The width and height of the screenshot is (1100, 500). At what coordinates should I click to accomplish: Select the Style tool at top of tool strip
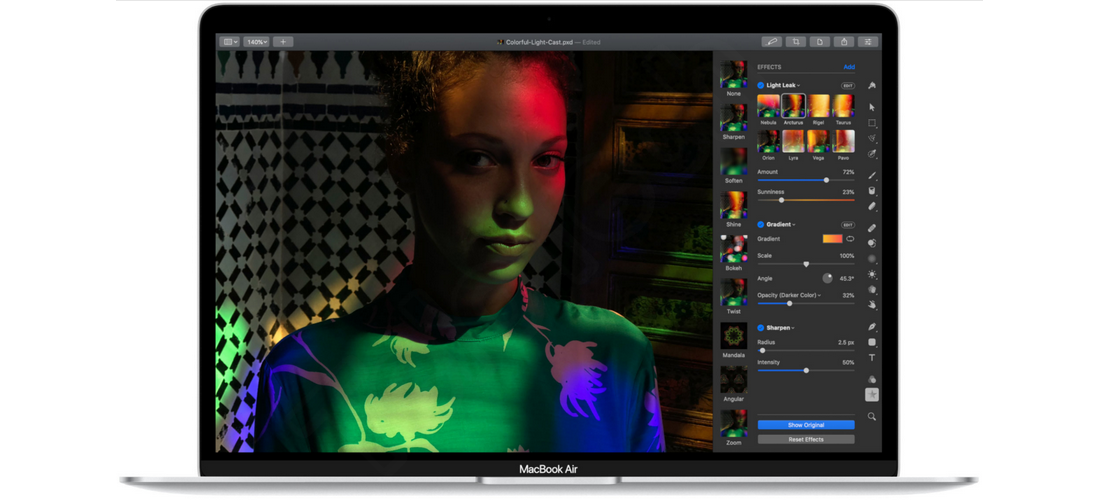click(872, 86)
